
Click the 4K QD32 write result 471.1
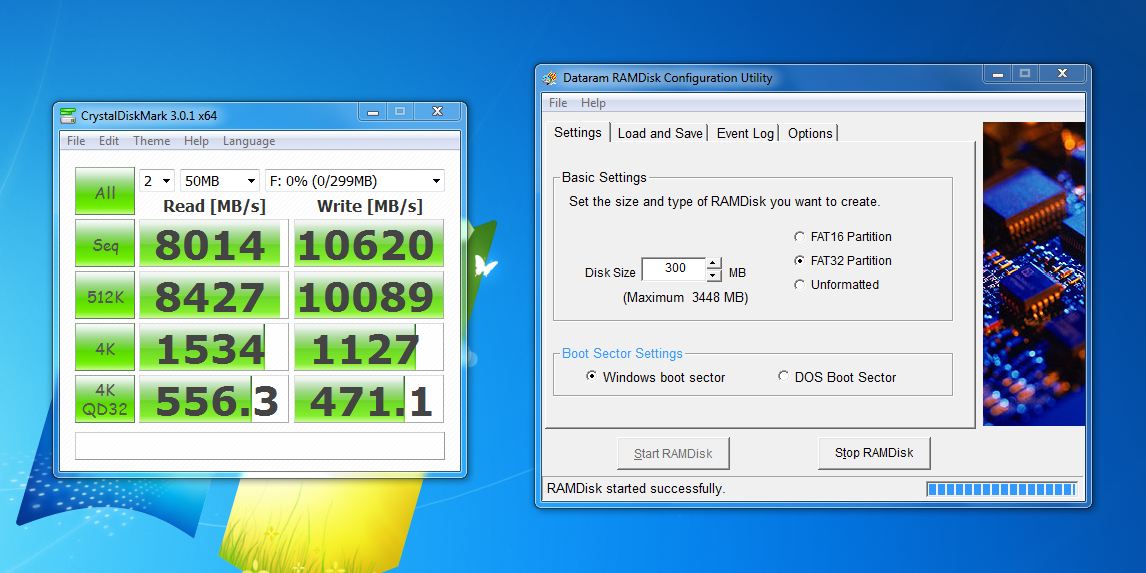click(x=368, y=399)
